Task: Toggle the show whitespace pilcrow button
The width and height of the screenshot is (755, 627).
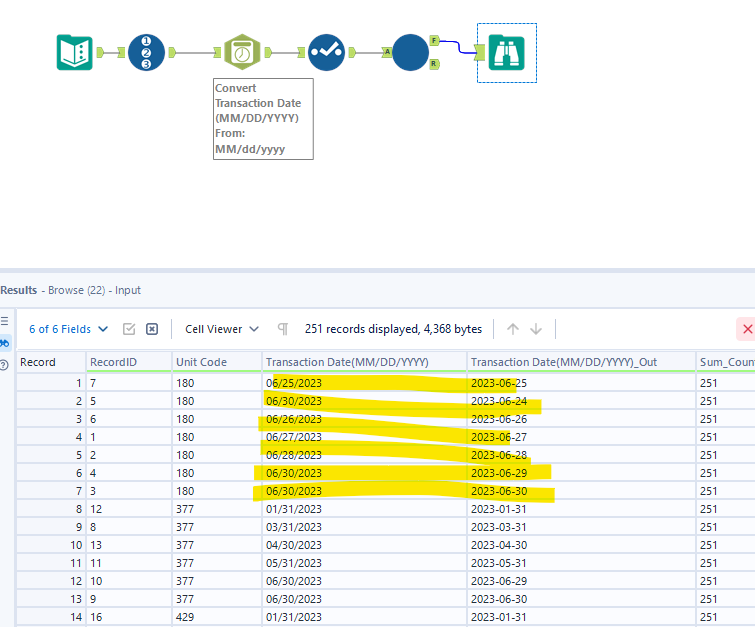Action: (x=283, y=329)
